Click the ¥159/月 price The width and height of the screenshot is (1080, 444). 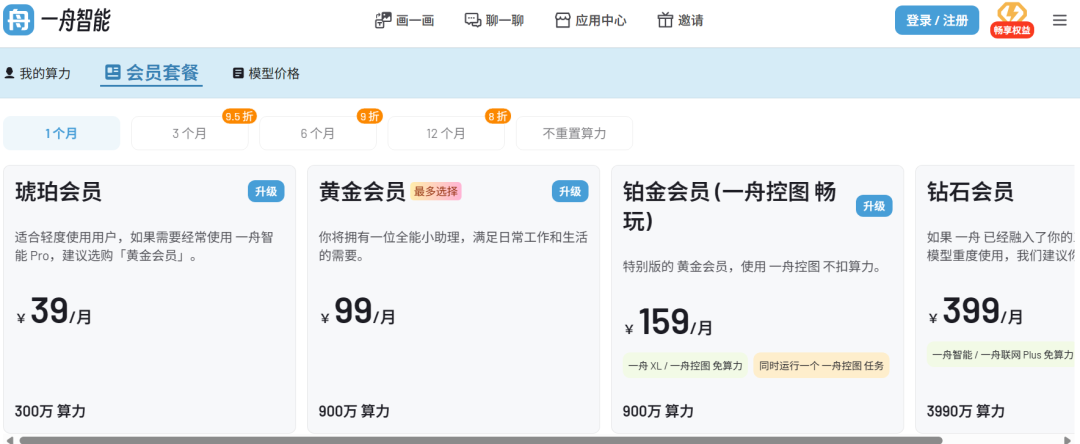tap(669, 323)
